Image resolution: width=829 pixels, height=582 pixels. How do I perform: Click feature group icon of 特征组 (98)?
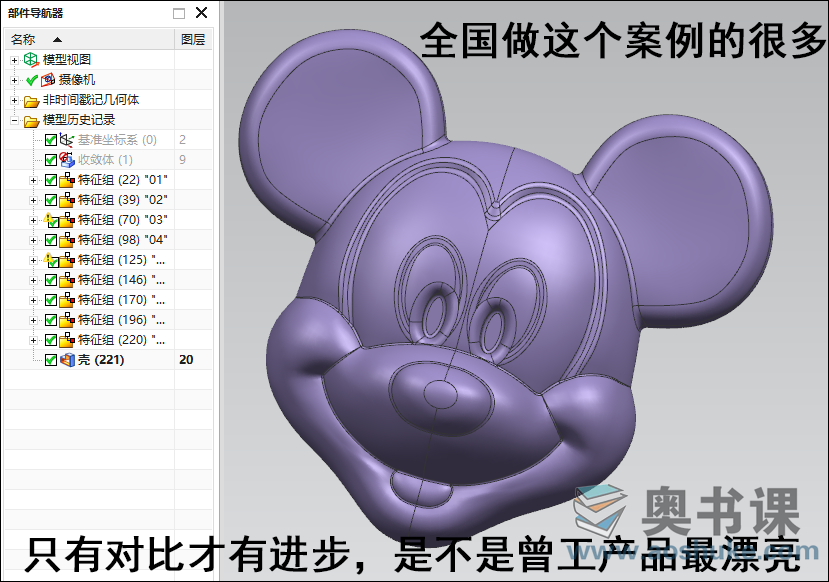point(67,240)
